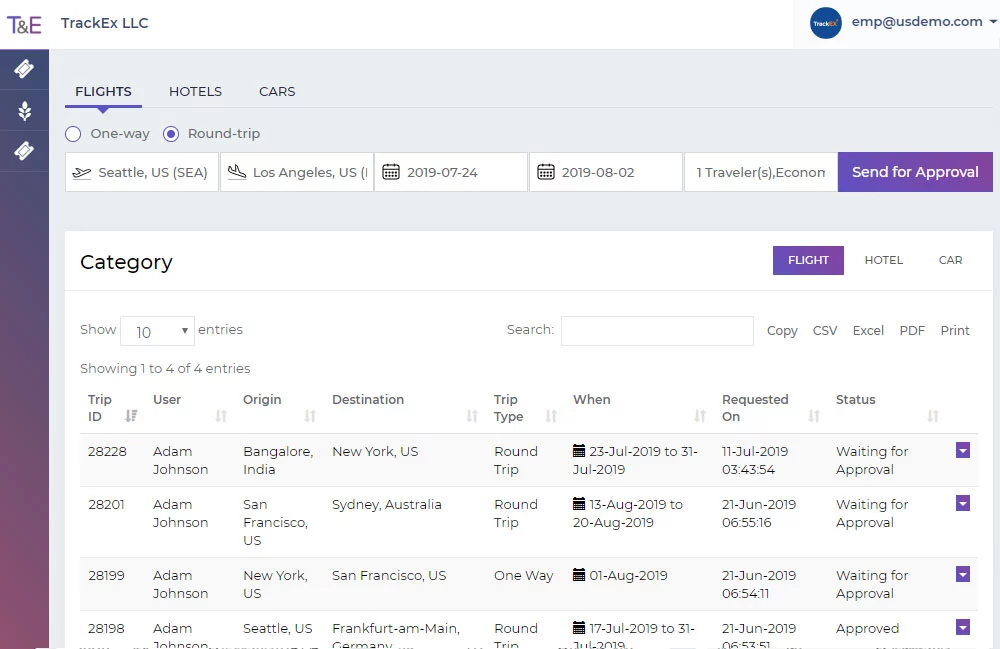The image size is (1000, 649).
Task: Sort table by User column
Action: pos(221,416)
